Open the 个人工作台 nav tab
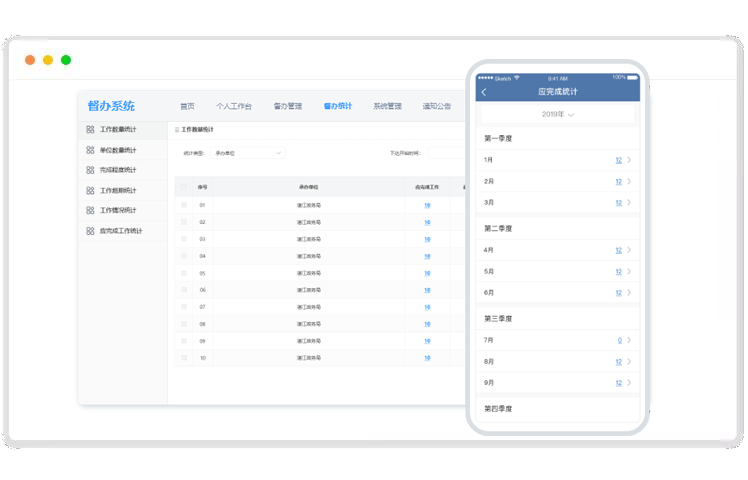The image size is (748, 480). (x=234, y=106)
